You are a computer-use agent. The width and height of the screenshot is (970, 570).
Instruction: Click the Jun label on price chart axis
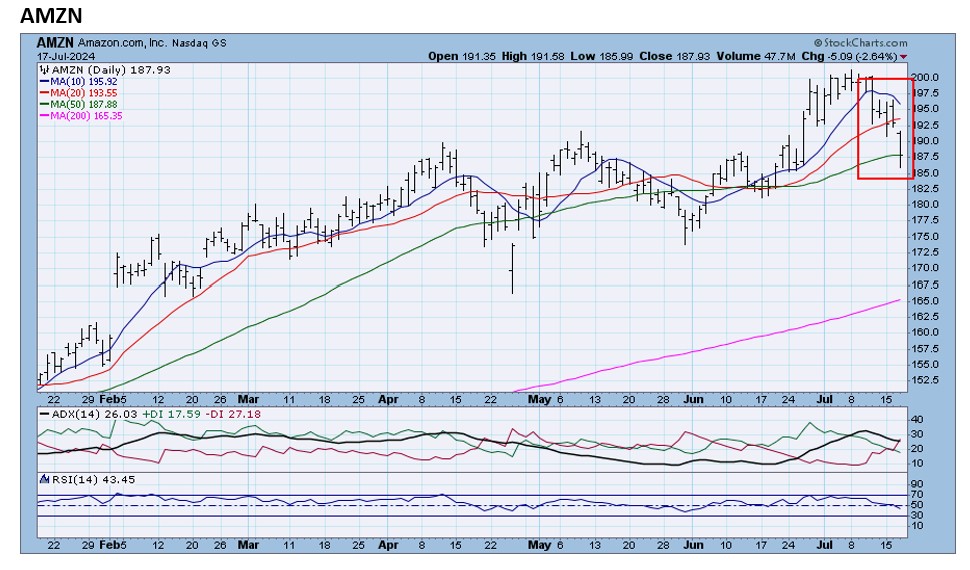pos(693,399)
